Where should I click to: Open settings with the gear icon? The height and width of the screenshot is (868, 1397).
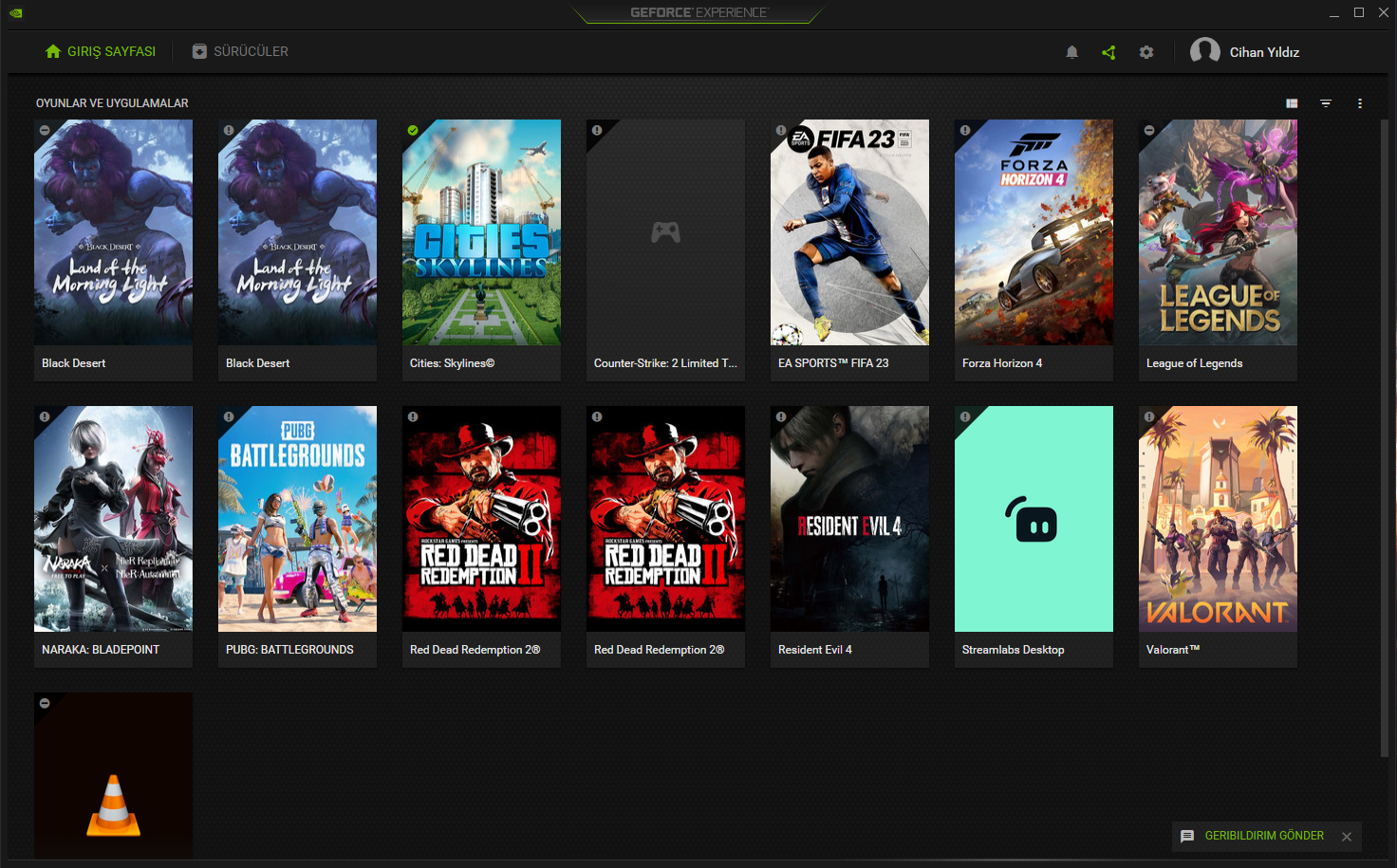(x=1146, y=52)
